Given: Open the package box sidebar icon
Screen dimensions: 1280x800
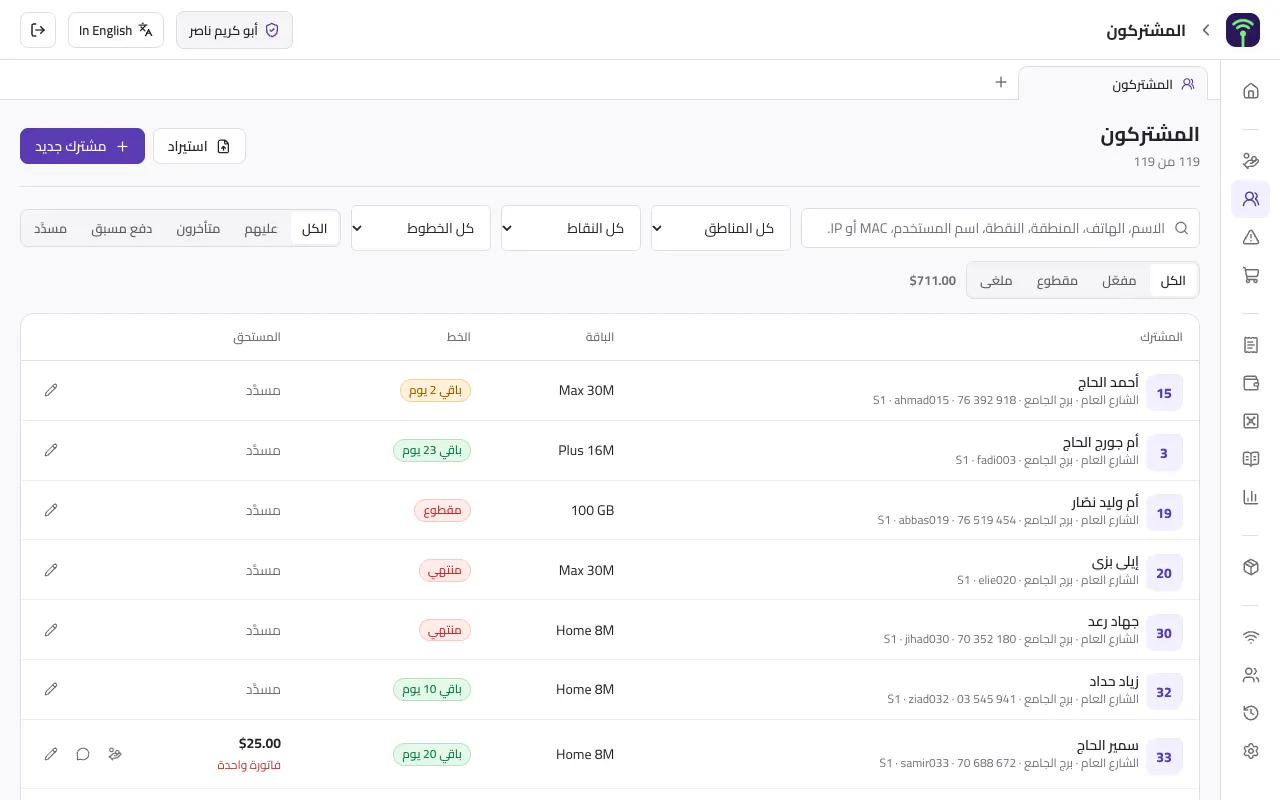Looking at the screenshot, I should tap(1250, 567).
